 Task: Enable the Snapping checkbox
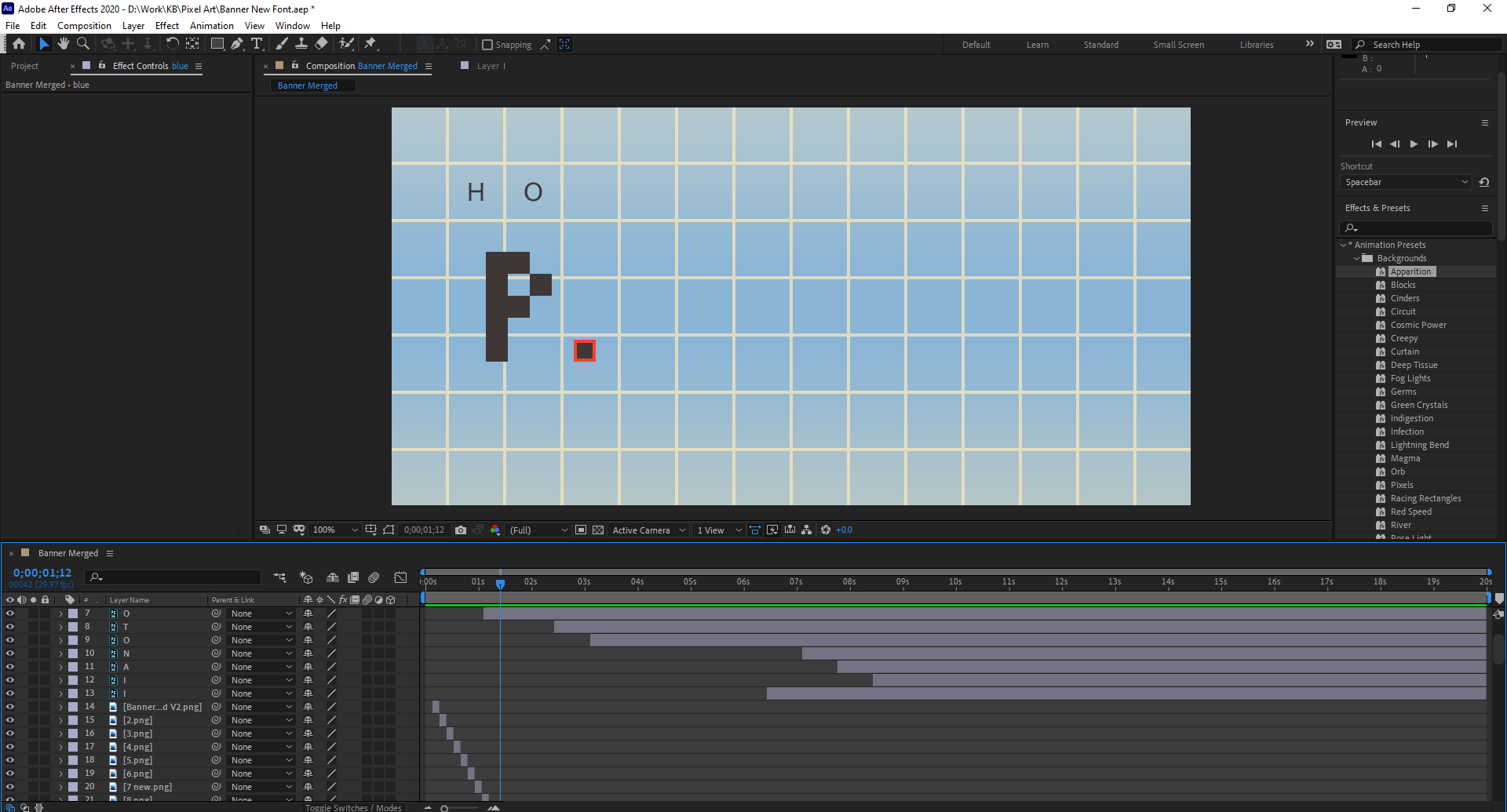(x=487, y=45)
